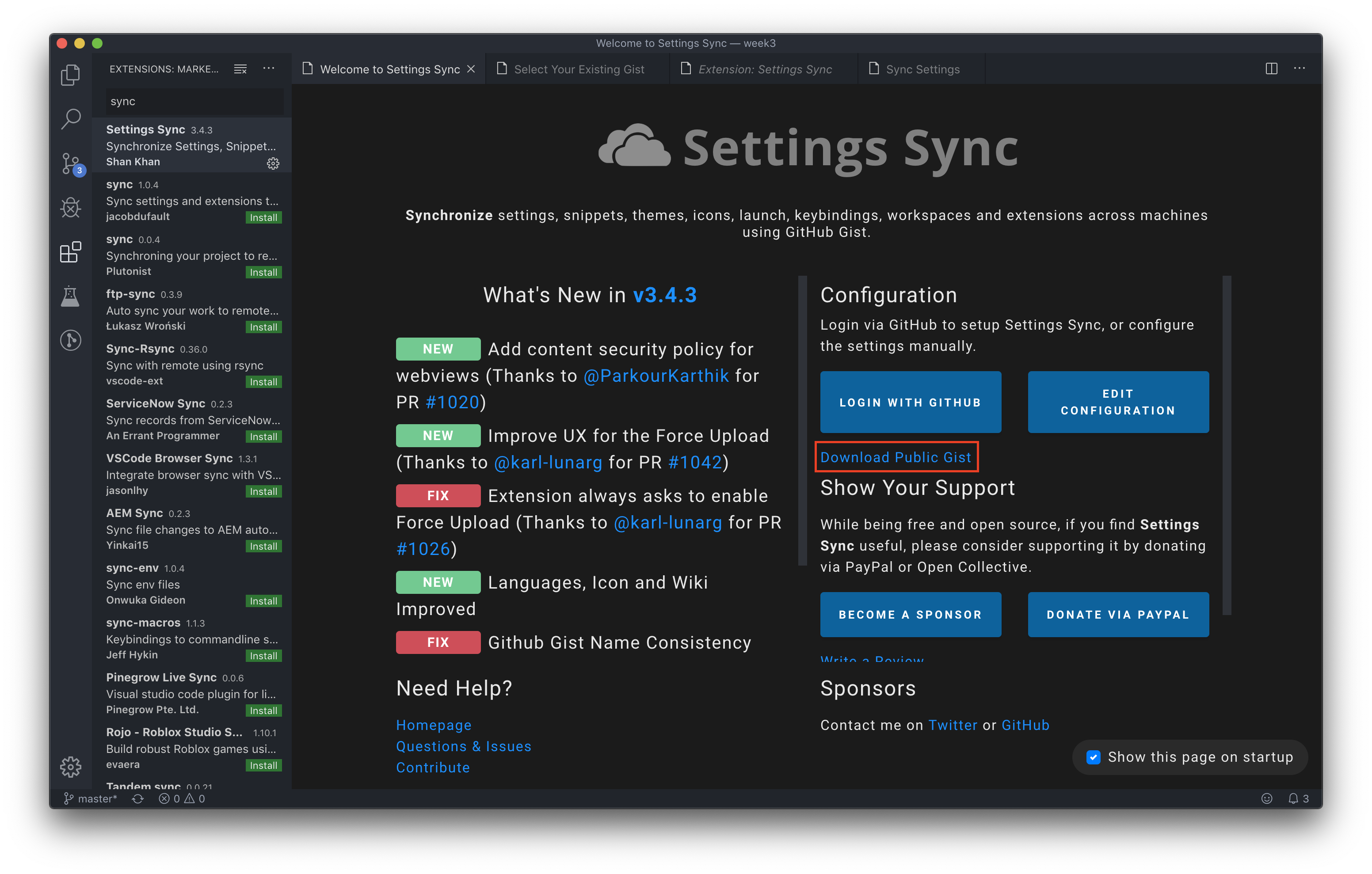The width and height of the screenshot is (1372, 874).
Task: Open the Explorer files icon
Action: 71,75
